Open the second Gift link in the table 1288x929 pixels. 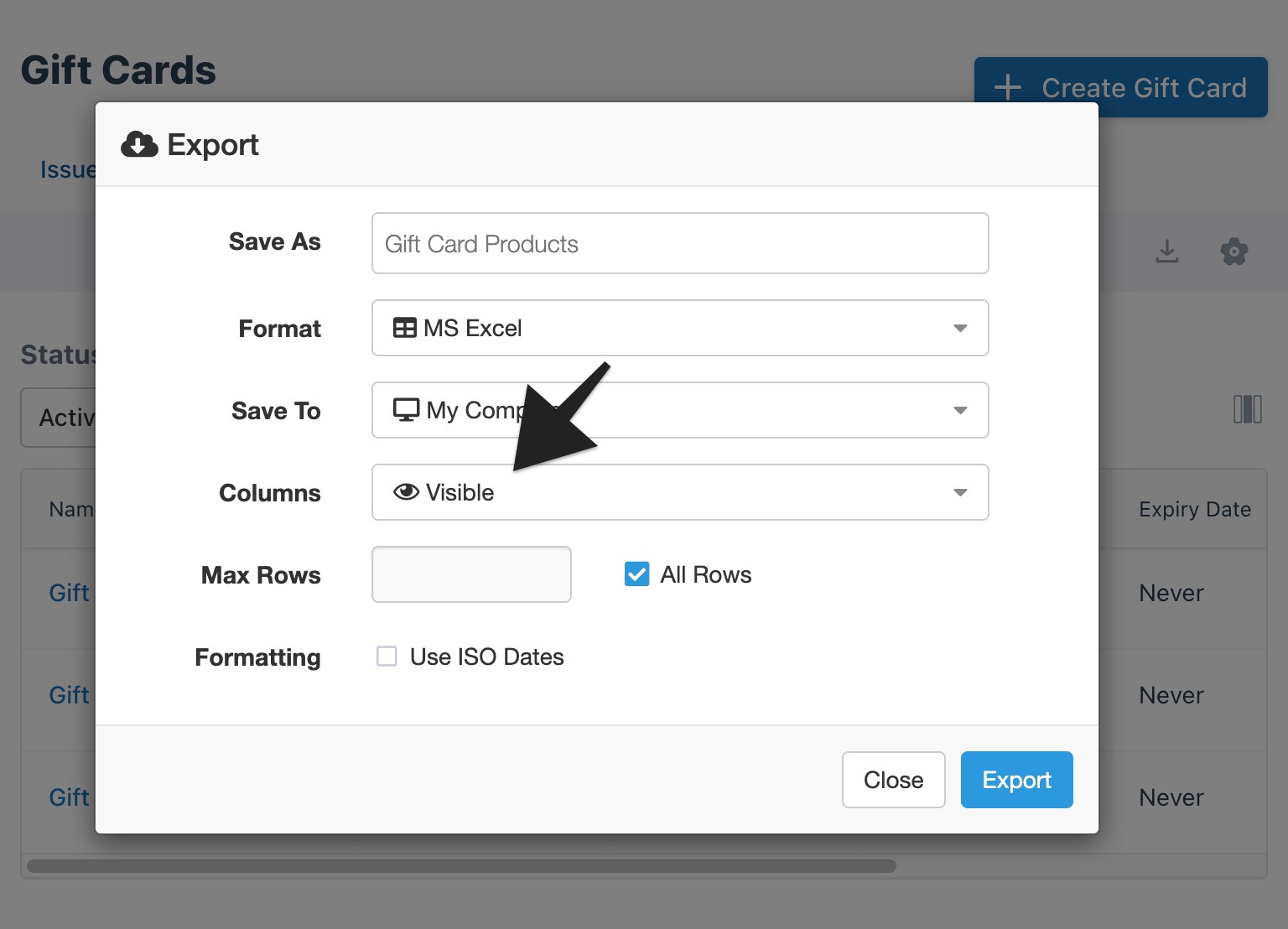69,695
